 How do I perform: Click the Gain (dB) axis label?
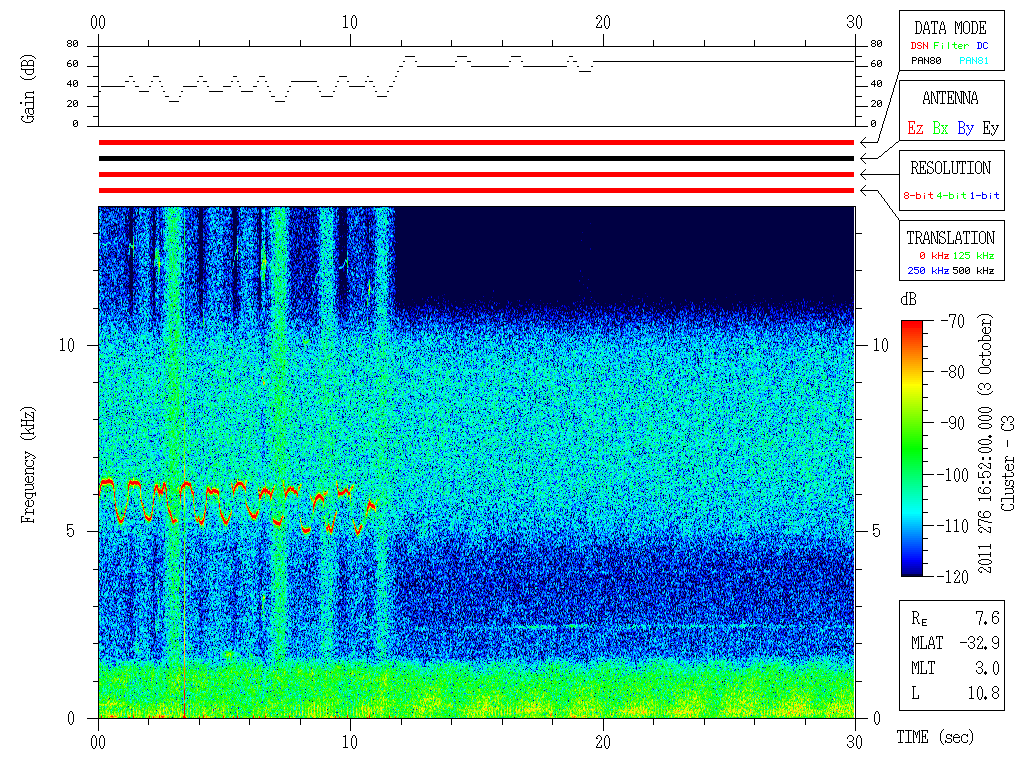(27, 89)
